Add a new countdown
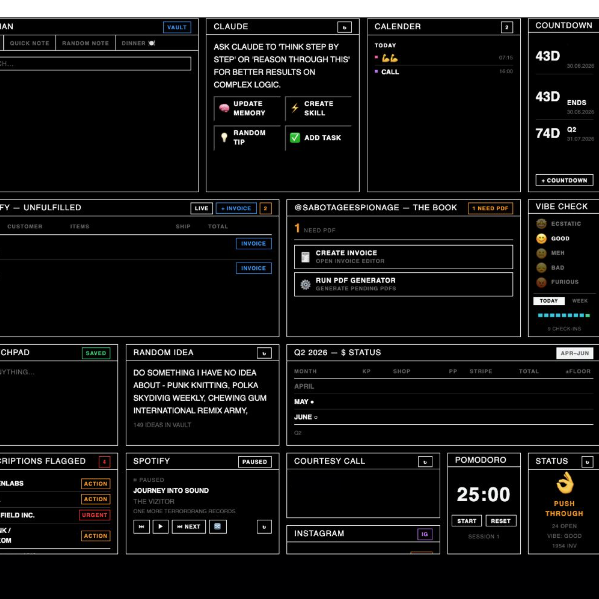The height and width of the screenshot is (599, 599). click(x=564, y=180)
